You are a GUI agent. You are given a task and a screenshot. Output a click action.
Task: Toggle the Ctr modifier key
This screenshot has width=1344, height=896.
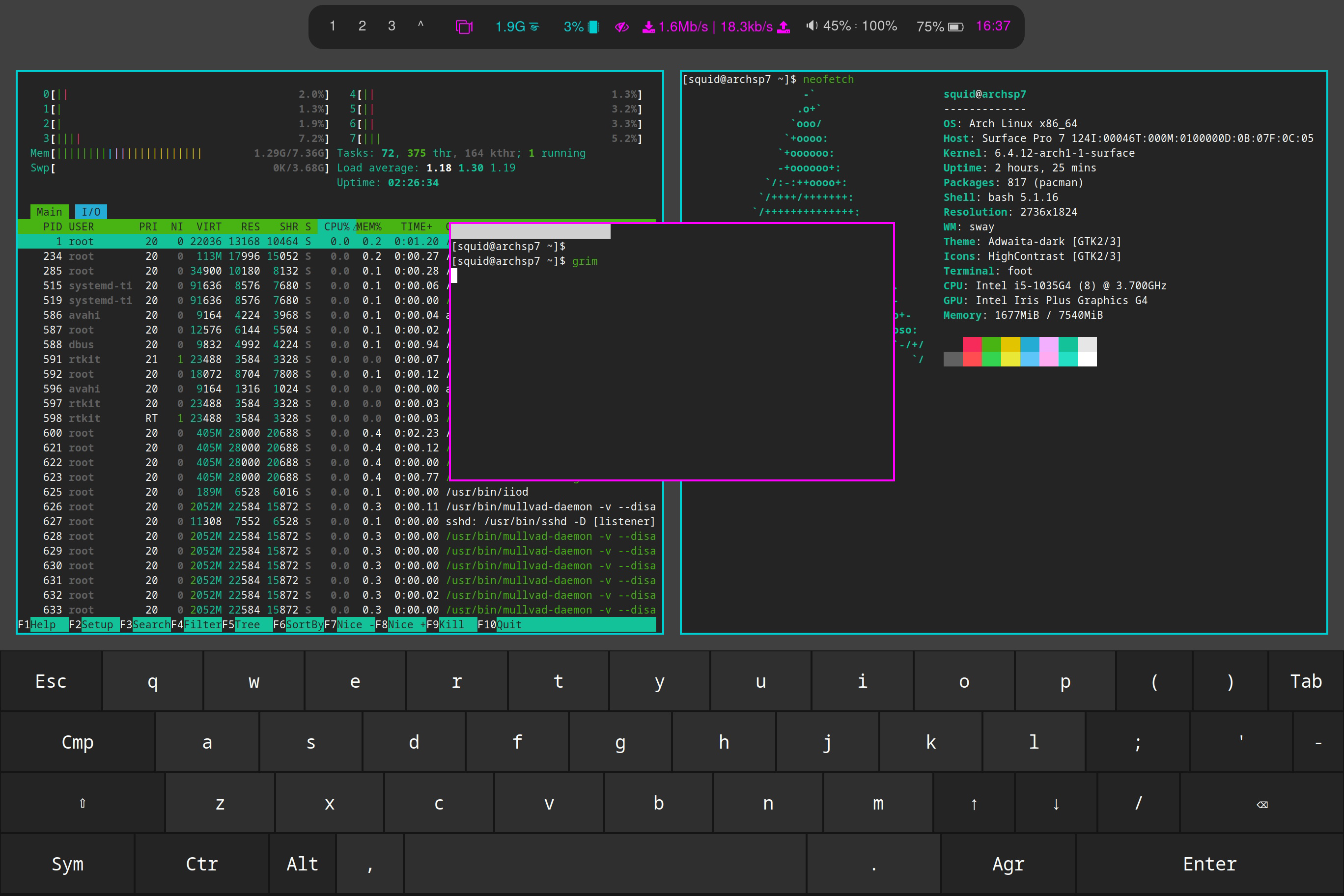[201, 864]
